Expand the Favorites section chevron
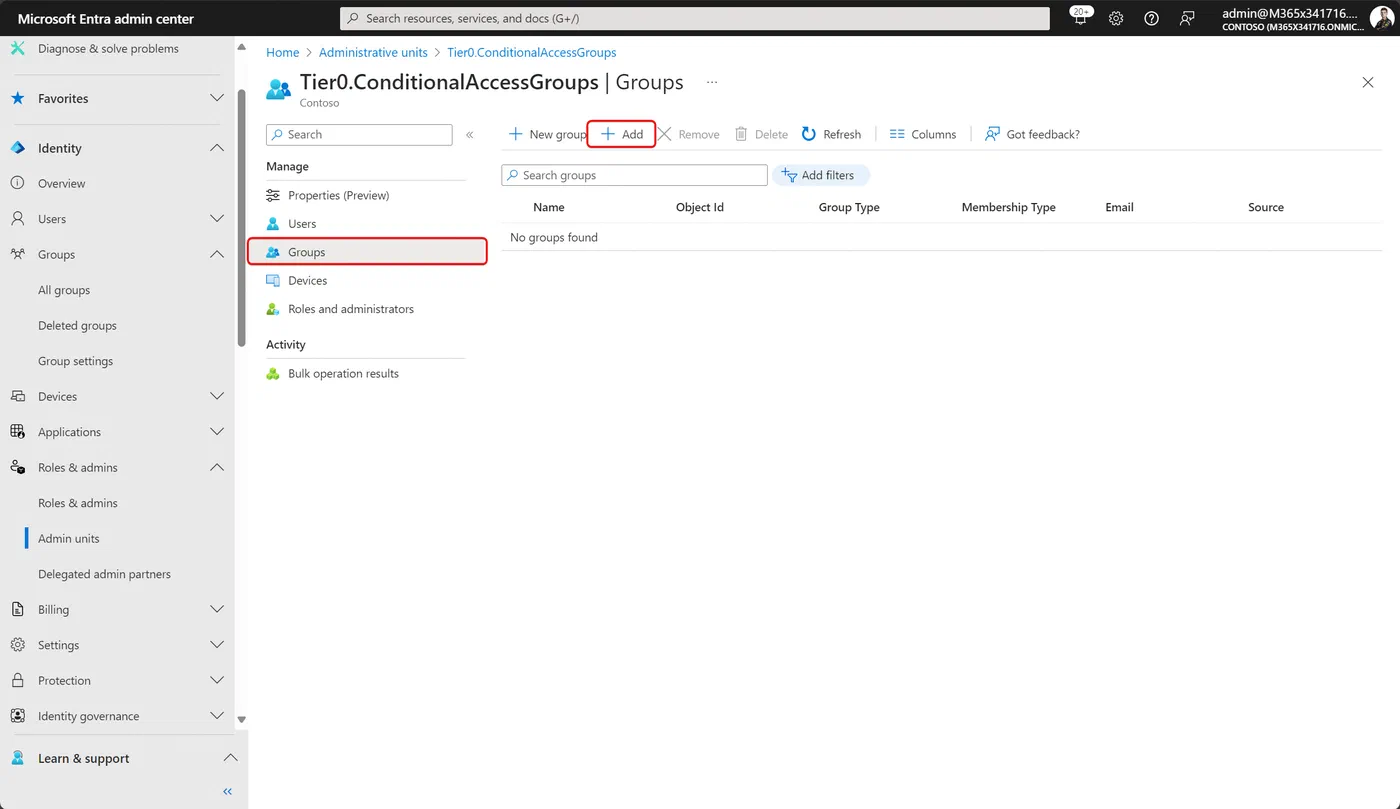This screenshot has height=809, width=1400. click(217, 98)
